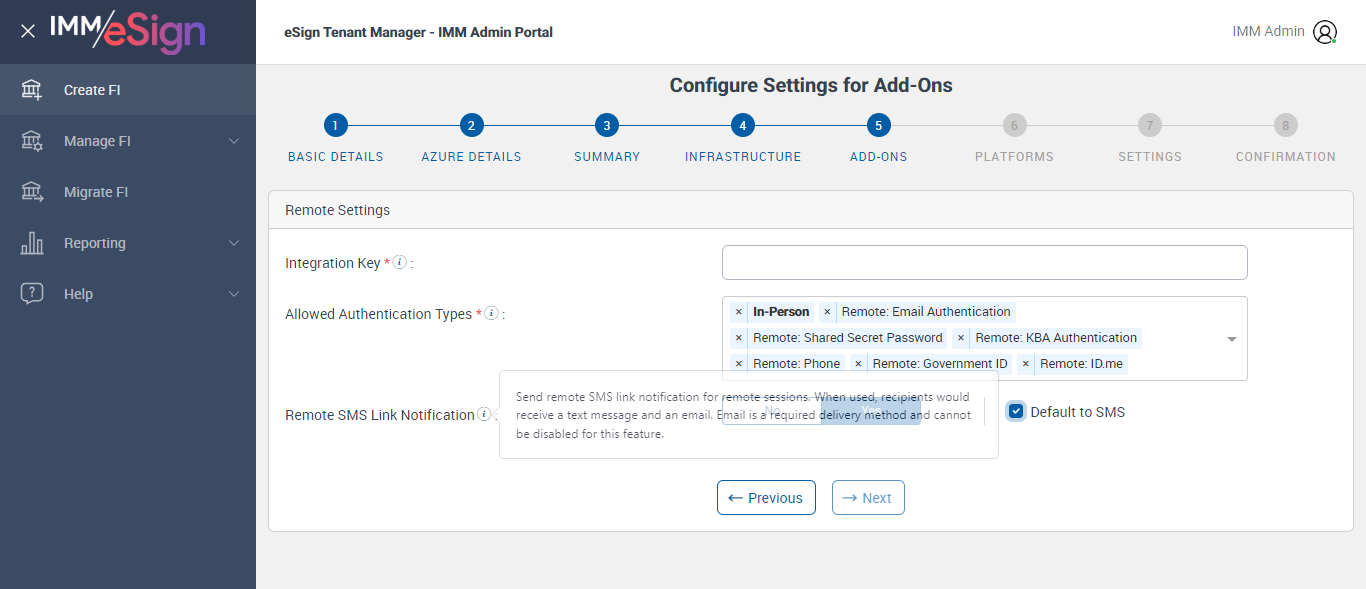Remove the In-Person authentication tag
The width and height of the screenshot is (1366, 589).
click(x=739, y=312)
